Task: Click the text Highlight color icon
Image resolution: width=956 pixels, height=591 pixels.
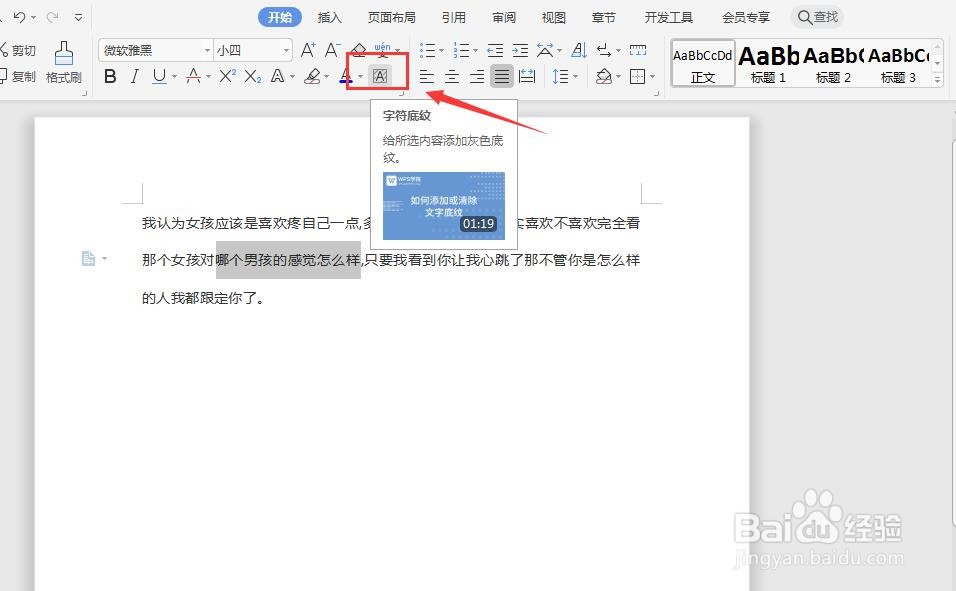Action: click(x=312, y=75)
